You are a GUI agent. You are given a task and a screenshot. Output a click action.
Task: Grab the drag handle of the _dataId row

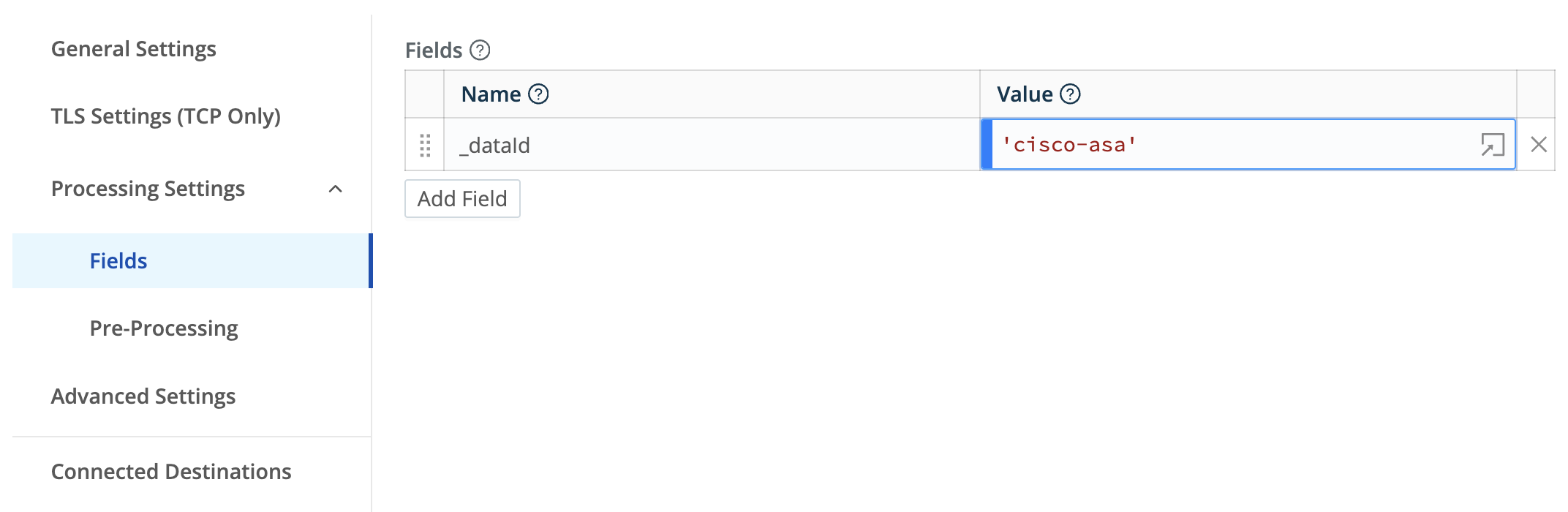425,146
